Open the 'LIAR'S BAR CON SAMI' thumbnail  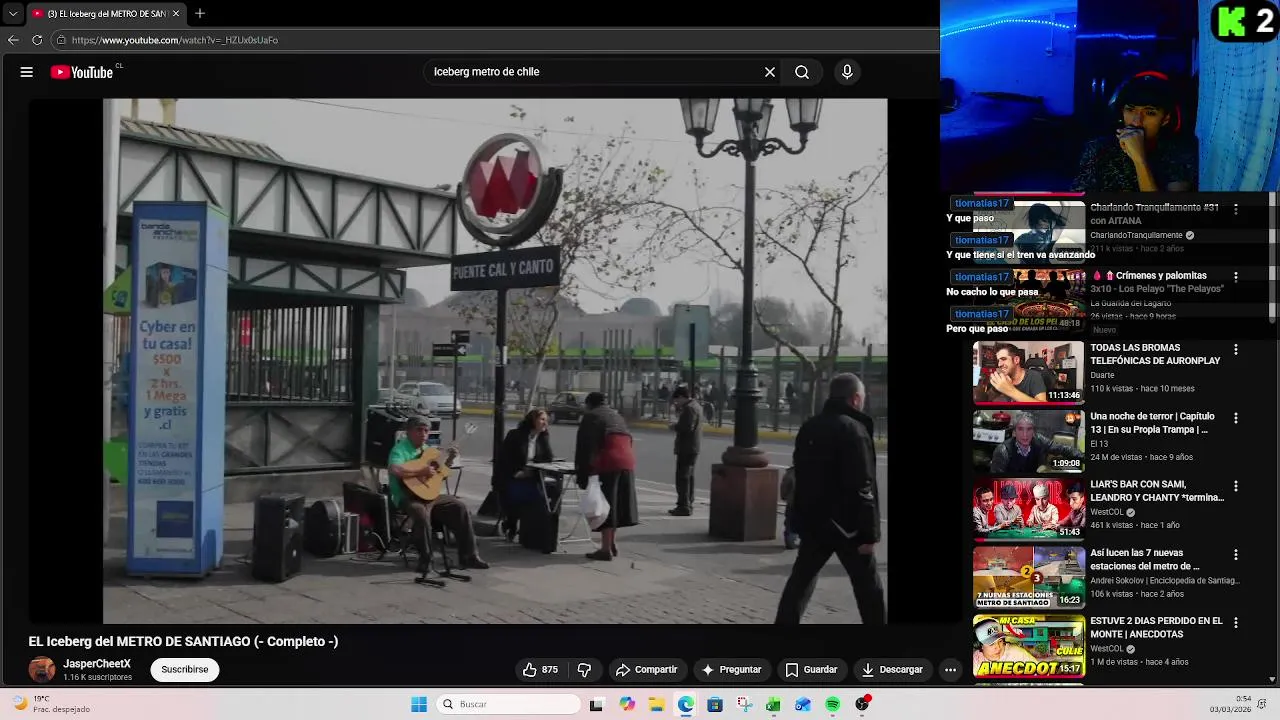click(1028, 508)
